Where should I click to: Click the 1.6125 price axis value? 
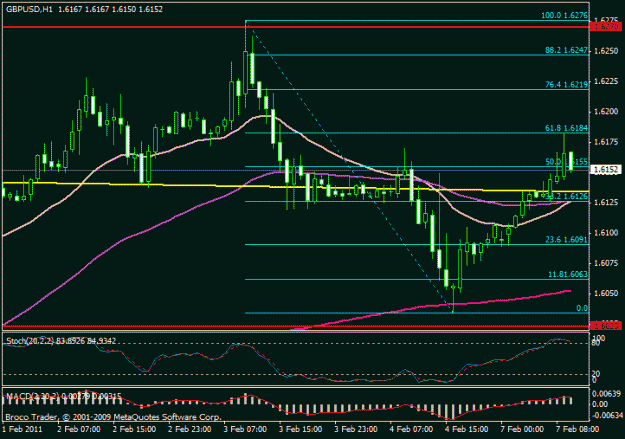[605, 203]
